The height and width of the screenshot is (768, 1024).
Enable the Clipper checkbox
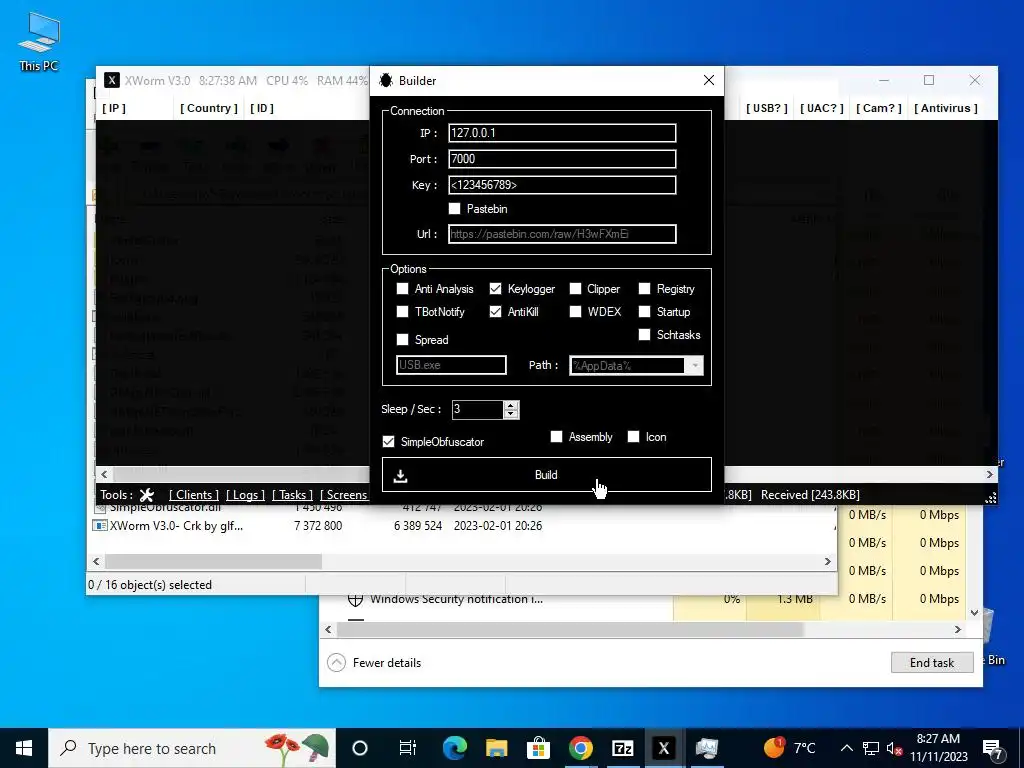pos(575,289)
